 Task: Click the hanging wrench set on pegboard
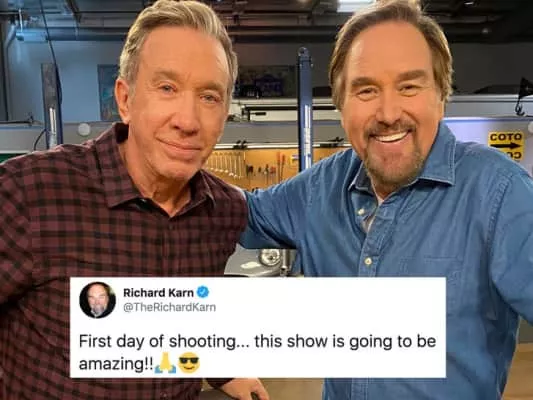226,164
